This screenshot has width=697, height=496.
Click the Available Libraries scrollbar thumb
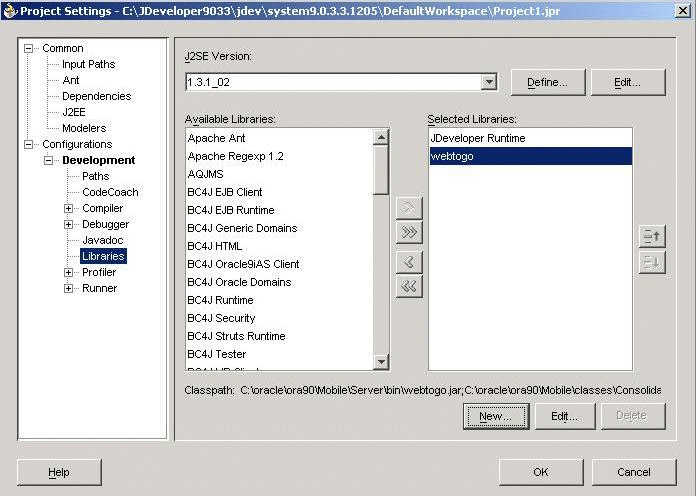point(381,170)
